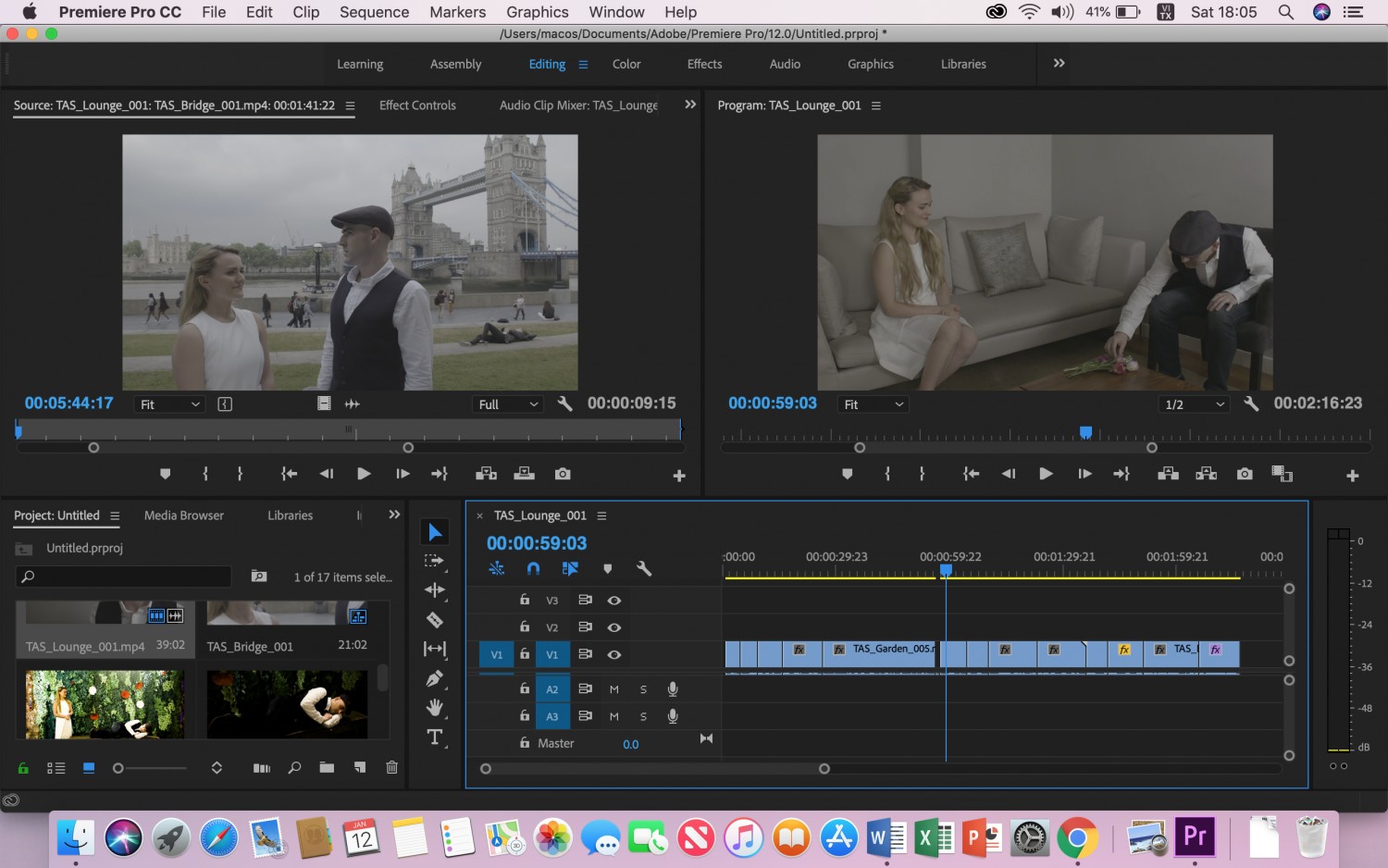Select the Razor tool

pos(435,620)
